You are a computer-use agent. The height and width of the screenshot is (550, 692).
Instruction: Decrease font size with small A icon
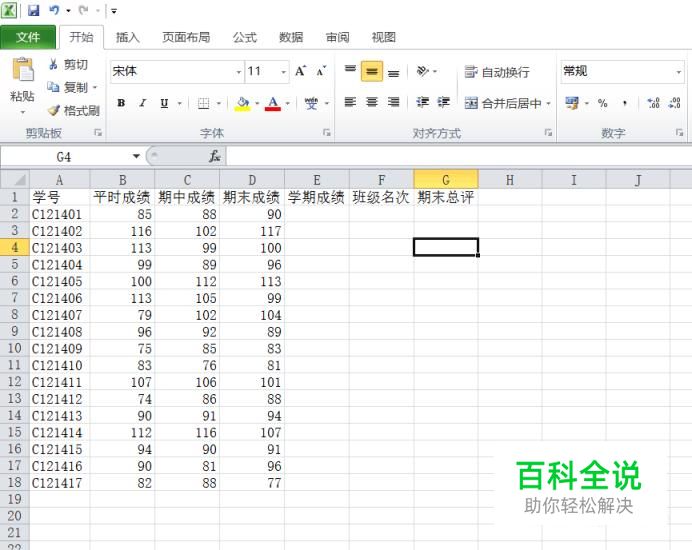[x=321, y=71]
